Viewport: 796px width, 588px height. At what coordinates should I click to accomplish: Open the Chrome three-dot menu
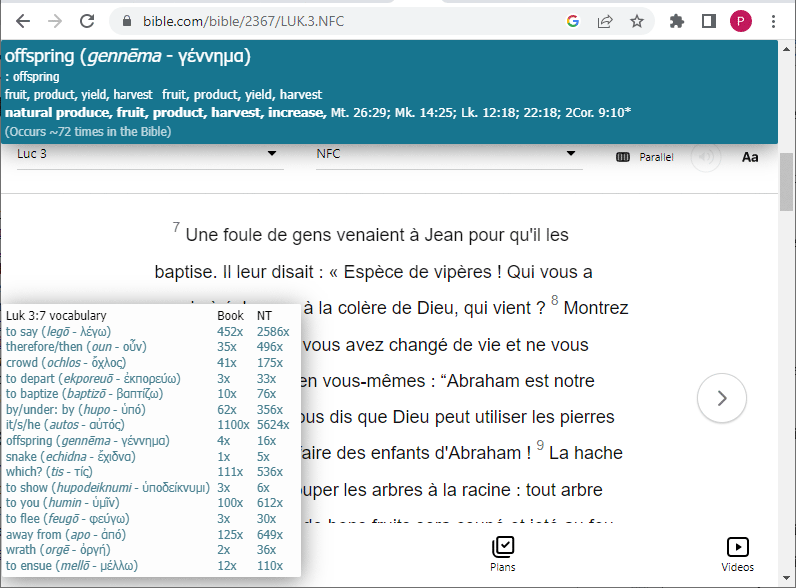tap(774, 20)
